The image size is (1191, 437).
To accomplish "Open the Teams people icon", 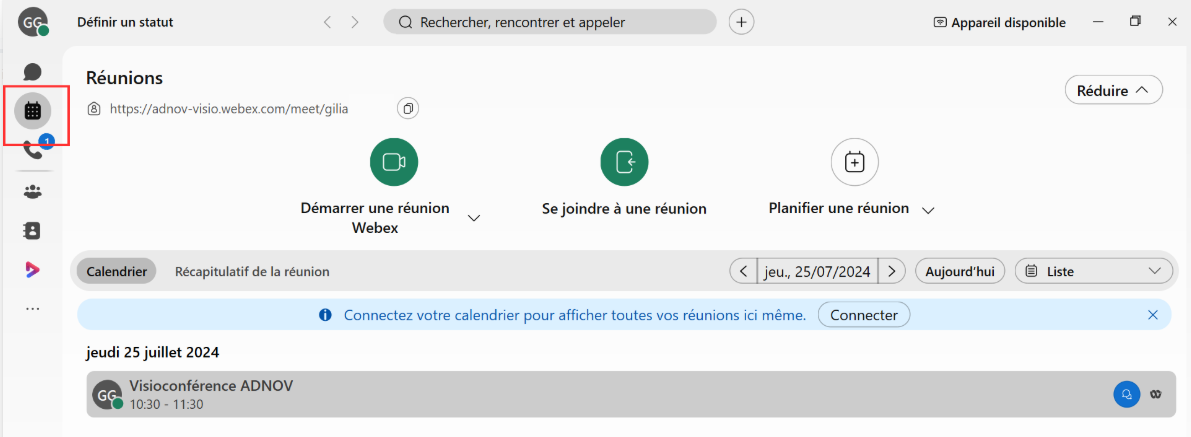I will (33, 192).
